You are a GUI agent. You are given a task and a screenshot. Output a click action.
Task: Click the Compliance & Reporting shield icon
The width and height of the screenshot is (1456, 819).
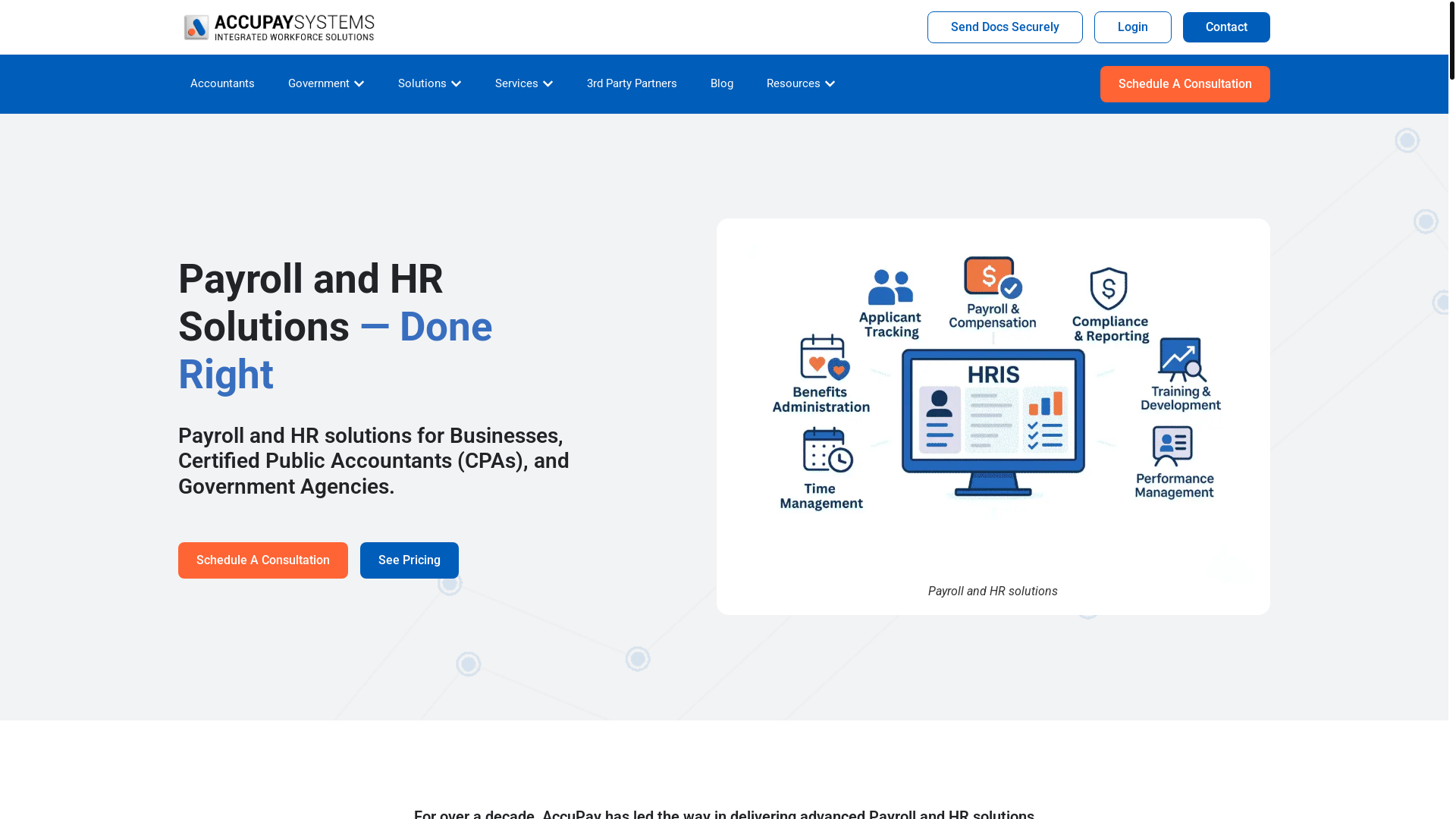[x=1109, y=289]
